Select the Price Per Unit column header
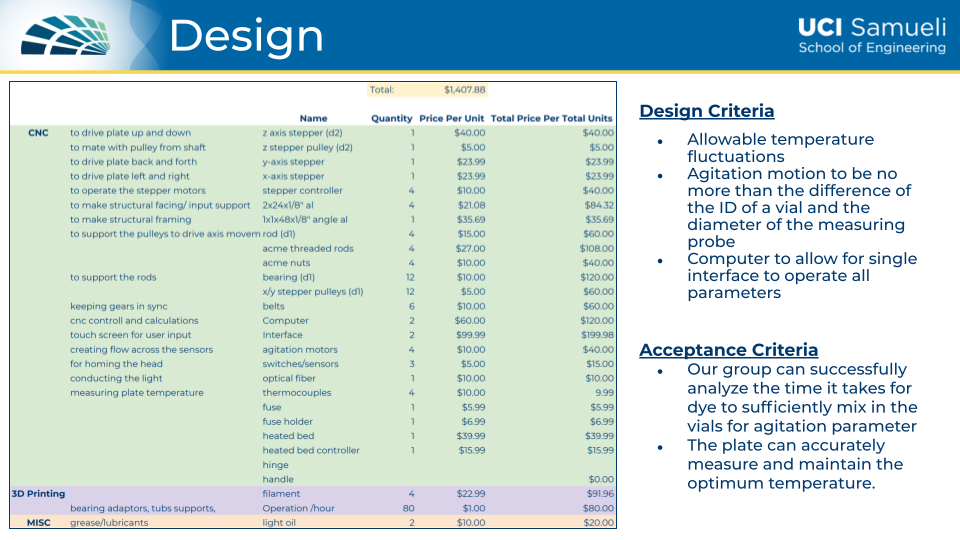The height and width of the screenshot is (540, 960). click(x=452, y=118)
